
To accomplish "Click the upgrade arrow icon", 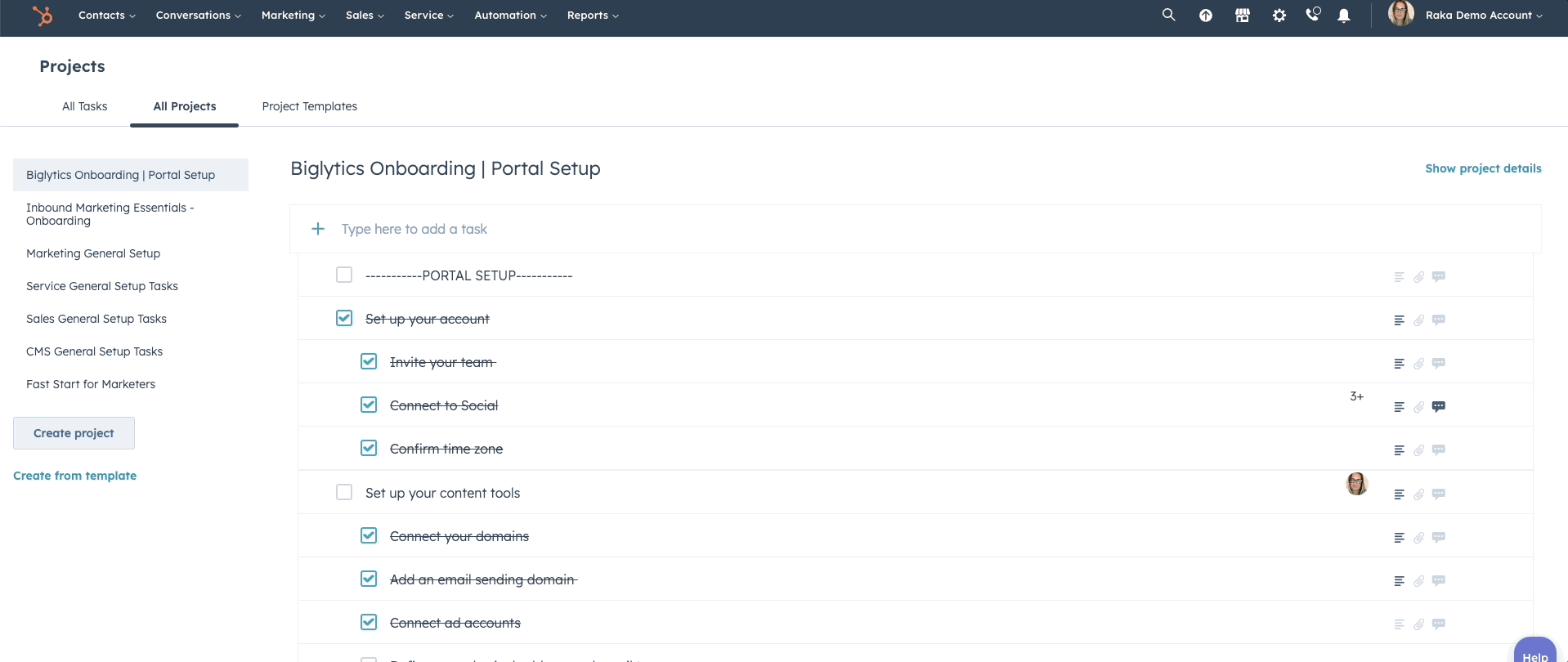I will click(x=1206, y=16).
